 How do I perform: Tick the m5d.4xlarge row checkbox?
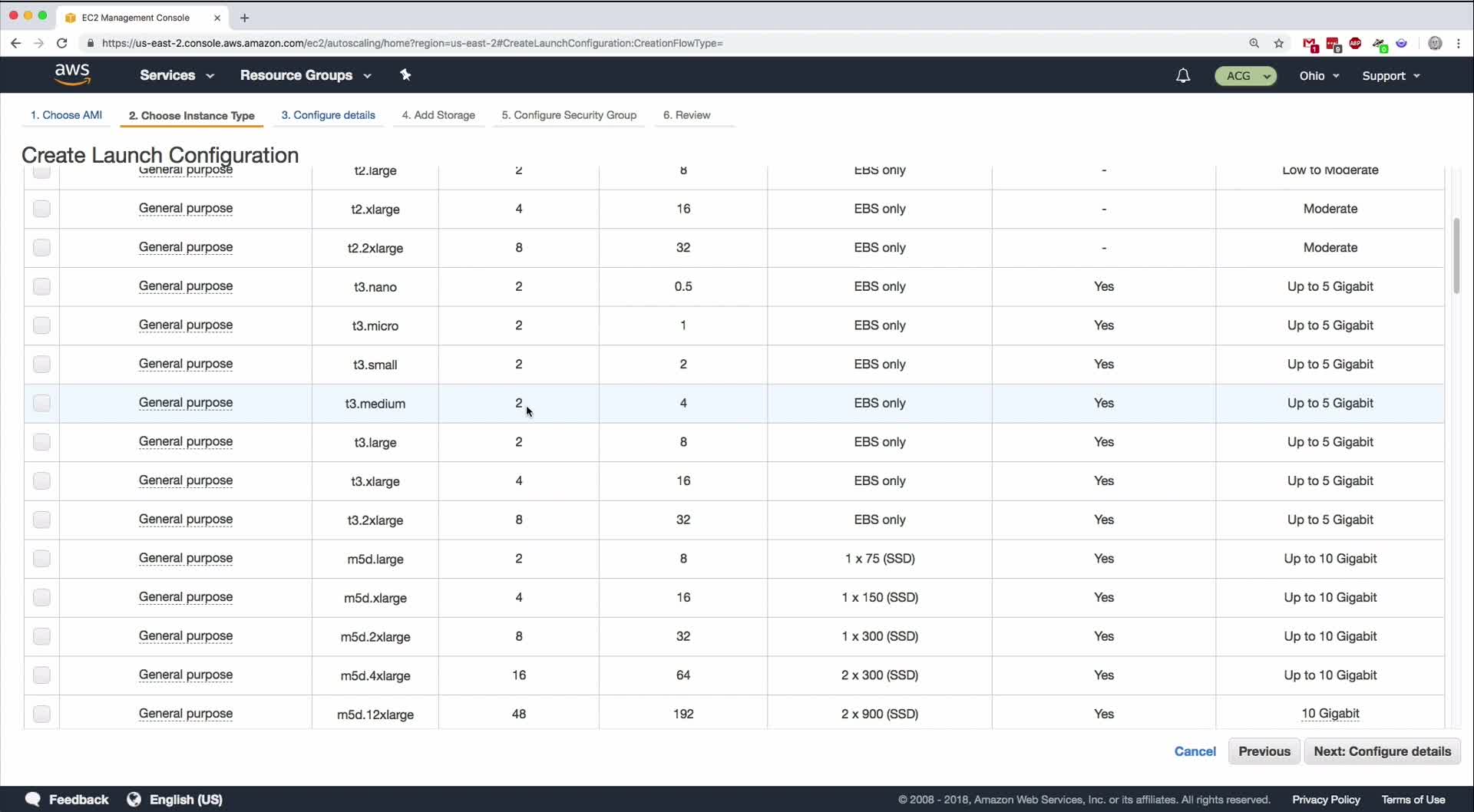(41, 675)
